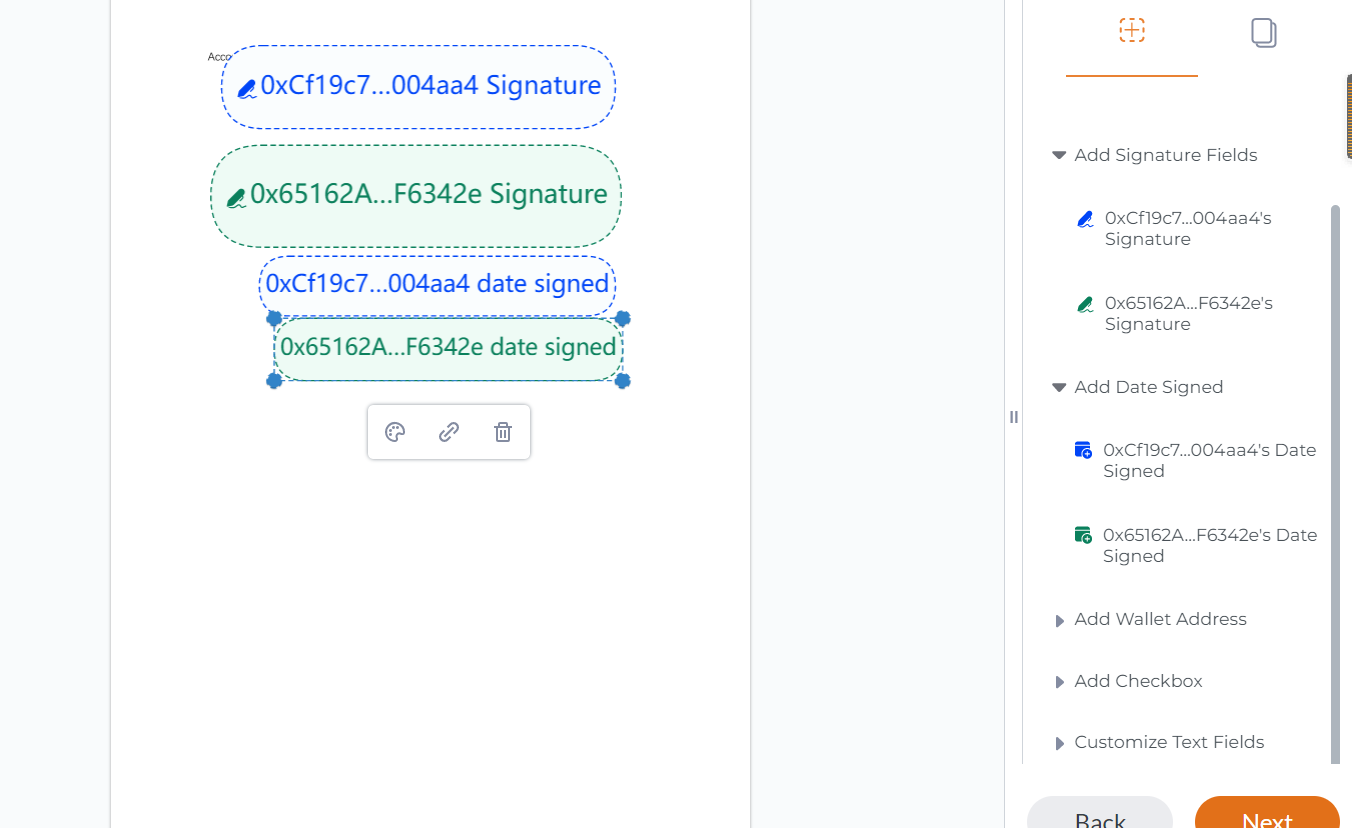Expand the Customize Text Fields section
The height and width of the screenshot is (828, 1352).
1159,743
